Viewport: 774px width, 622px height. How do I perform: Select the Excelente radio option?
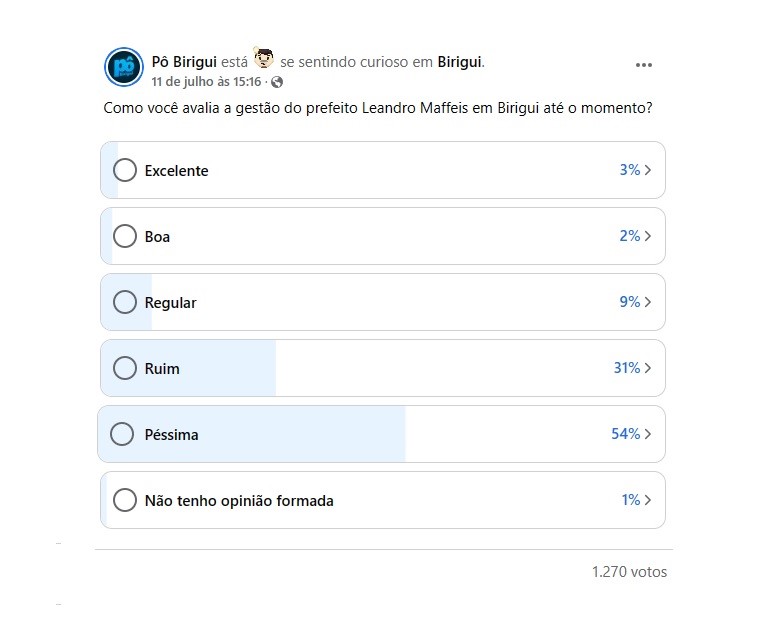point(125,170)
